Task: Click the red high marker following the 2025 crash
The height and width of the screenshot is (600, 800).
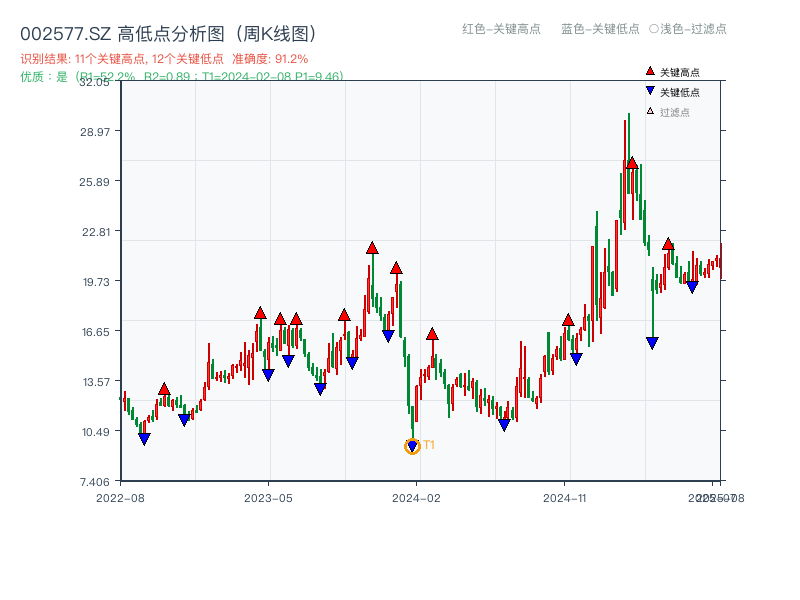Action: [668, 244]
